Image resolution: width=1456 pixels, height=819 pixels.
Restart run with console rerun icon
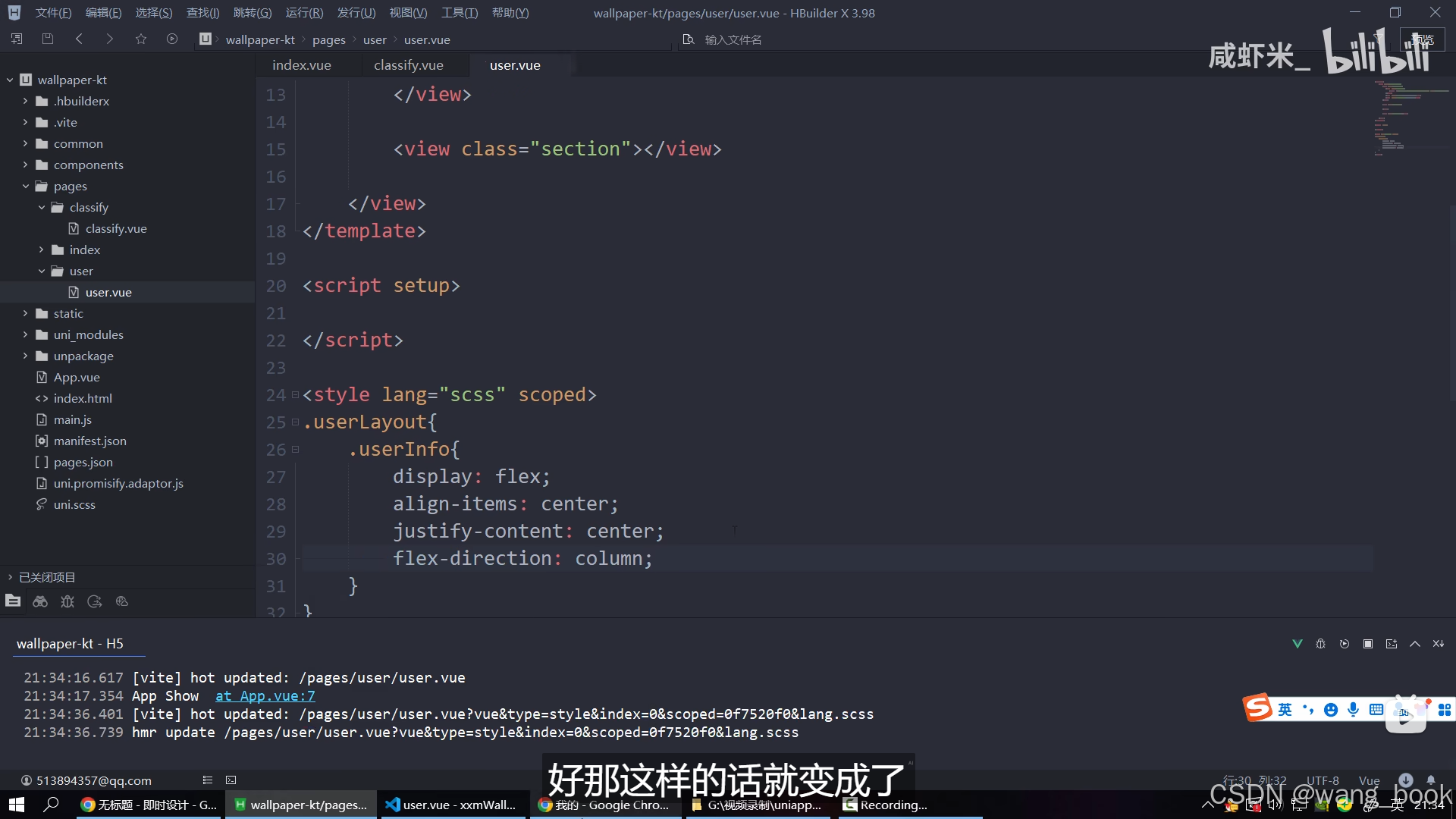click(1345, 644)
